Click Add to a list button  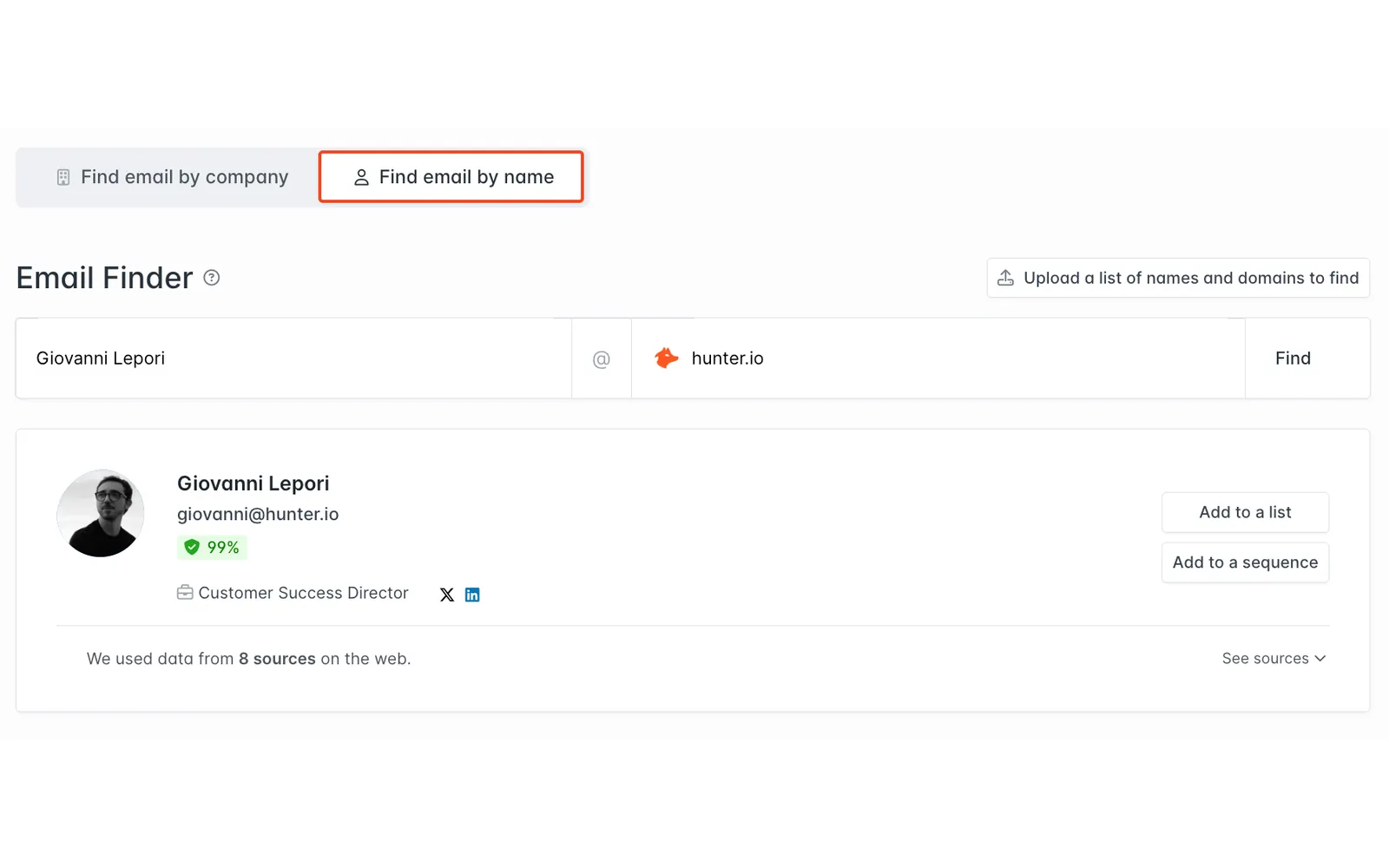[x=1245, y=512]
